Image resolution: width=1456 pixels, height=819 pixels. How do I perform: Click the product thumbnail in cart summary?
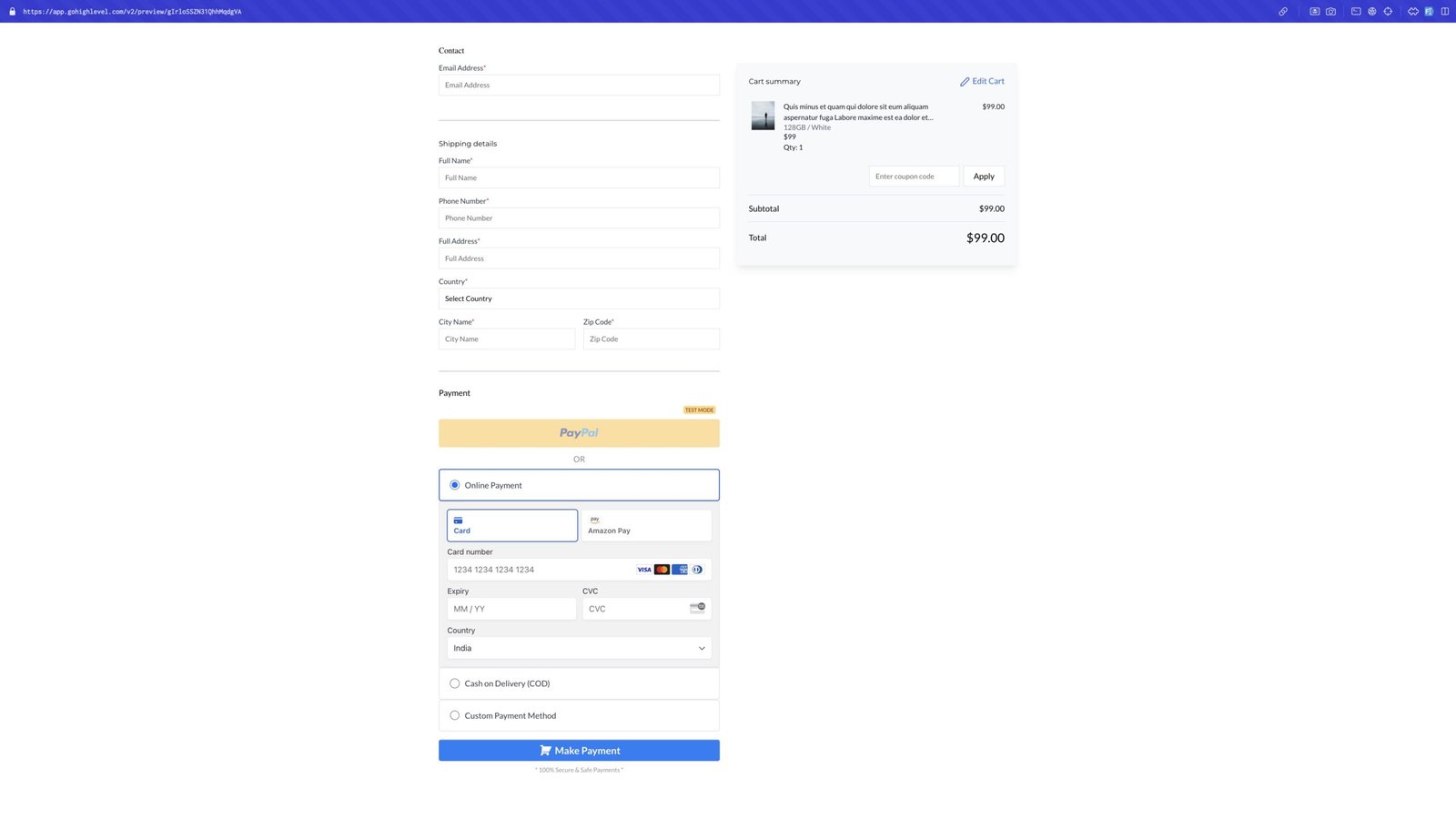tap(763, 116)
